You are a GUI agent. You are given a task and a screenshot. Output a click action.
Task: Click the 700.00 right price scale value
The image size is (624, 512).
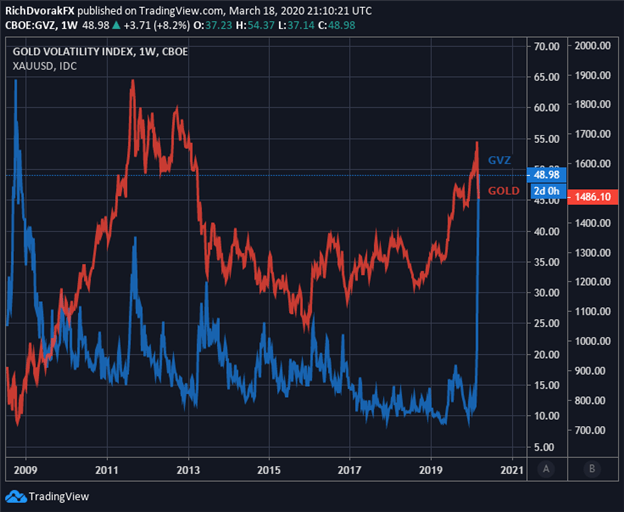[x=590, y=430]
